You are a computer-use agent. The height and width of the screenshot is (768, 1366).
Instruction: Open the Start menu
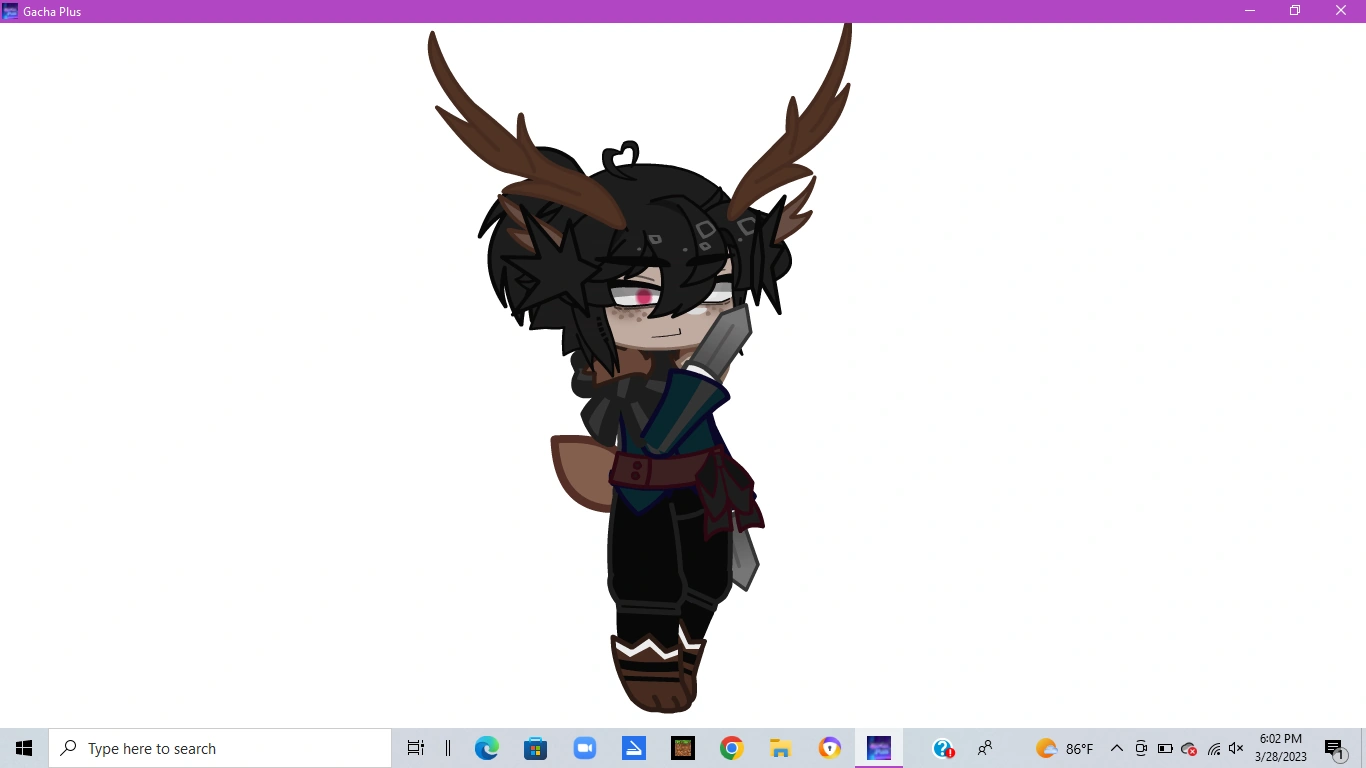[x=23, y=748]
